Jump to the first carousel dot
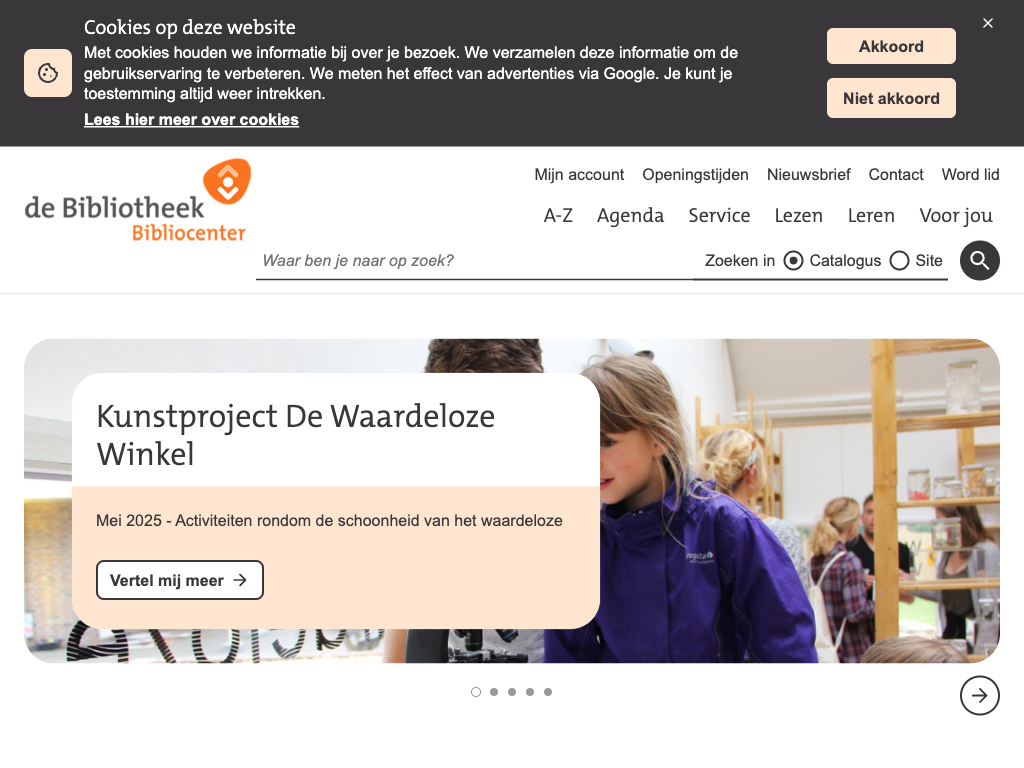The height and width of the screenshot is (768, 1024). [475, 692]
